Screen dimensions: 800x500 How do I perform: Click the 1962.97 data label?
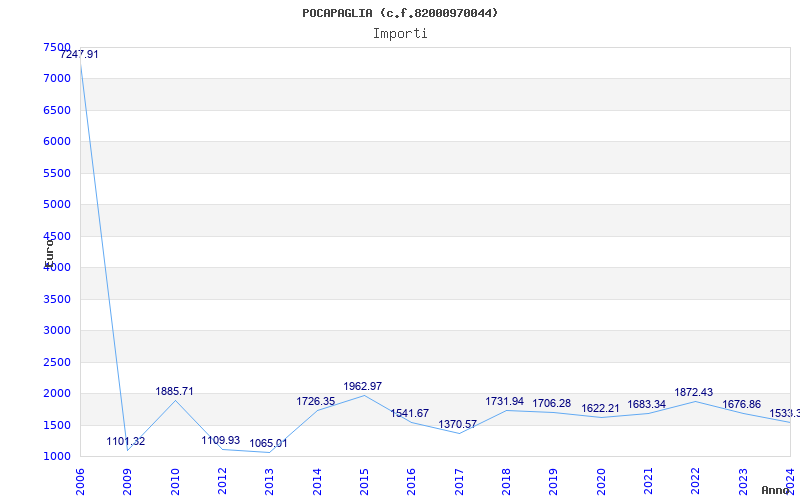pyautogui.click(x=362, y=386)
